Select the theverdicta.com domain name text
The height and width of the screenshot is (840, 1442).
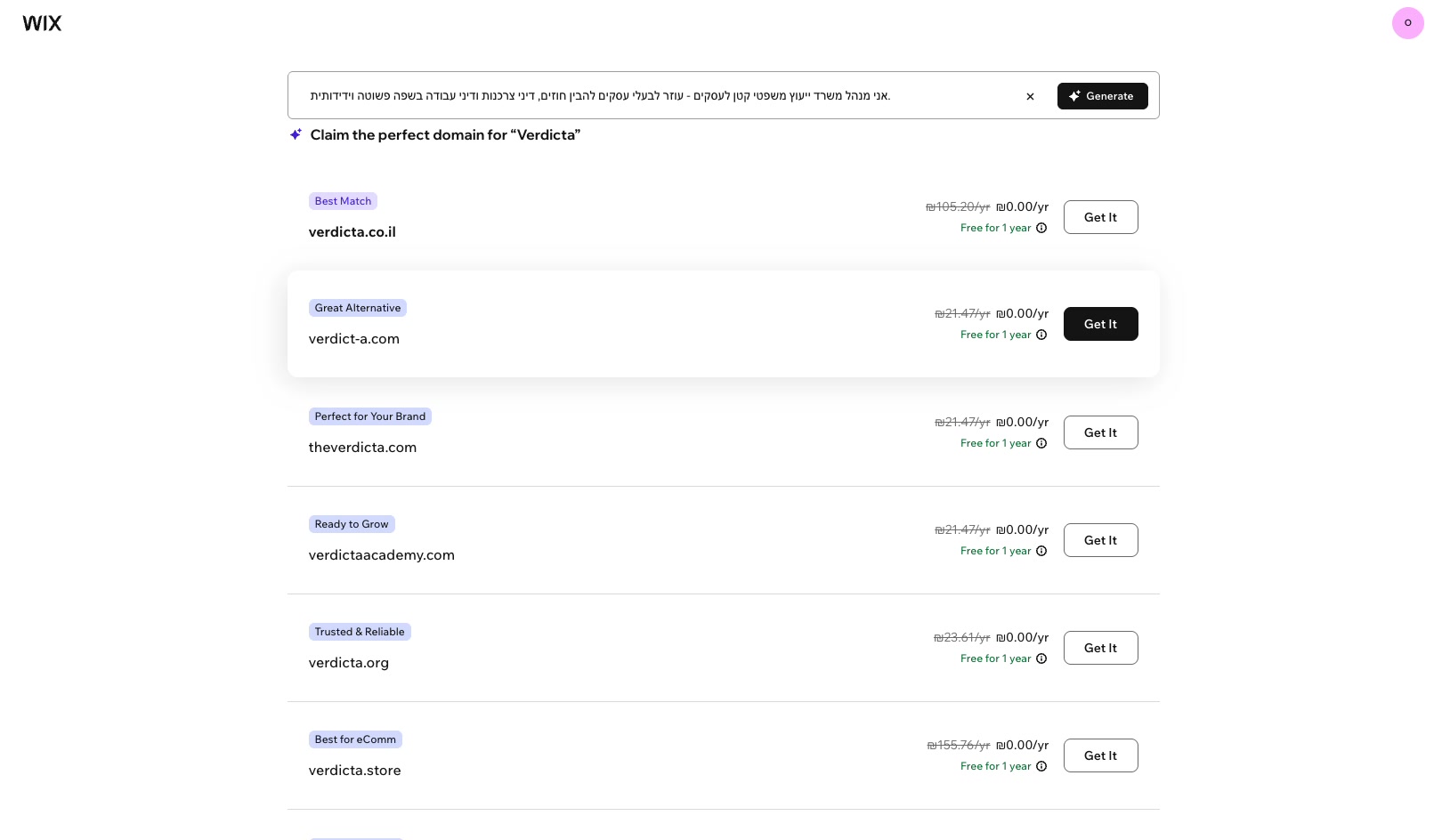pyautogui.click(x=362, y=448)
